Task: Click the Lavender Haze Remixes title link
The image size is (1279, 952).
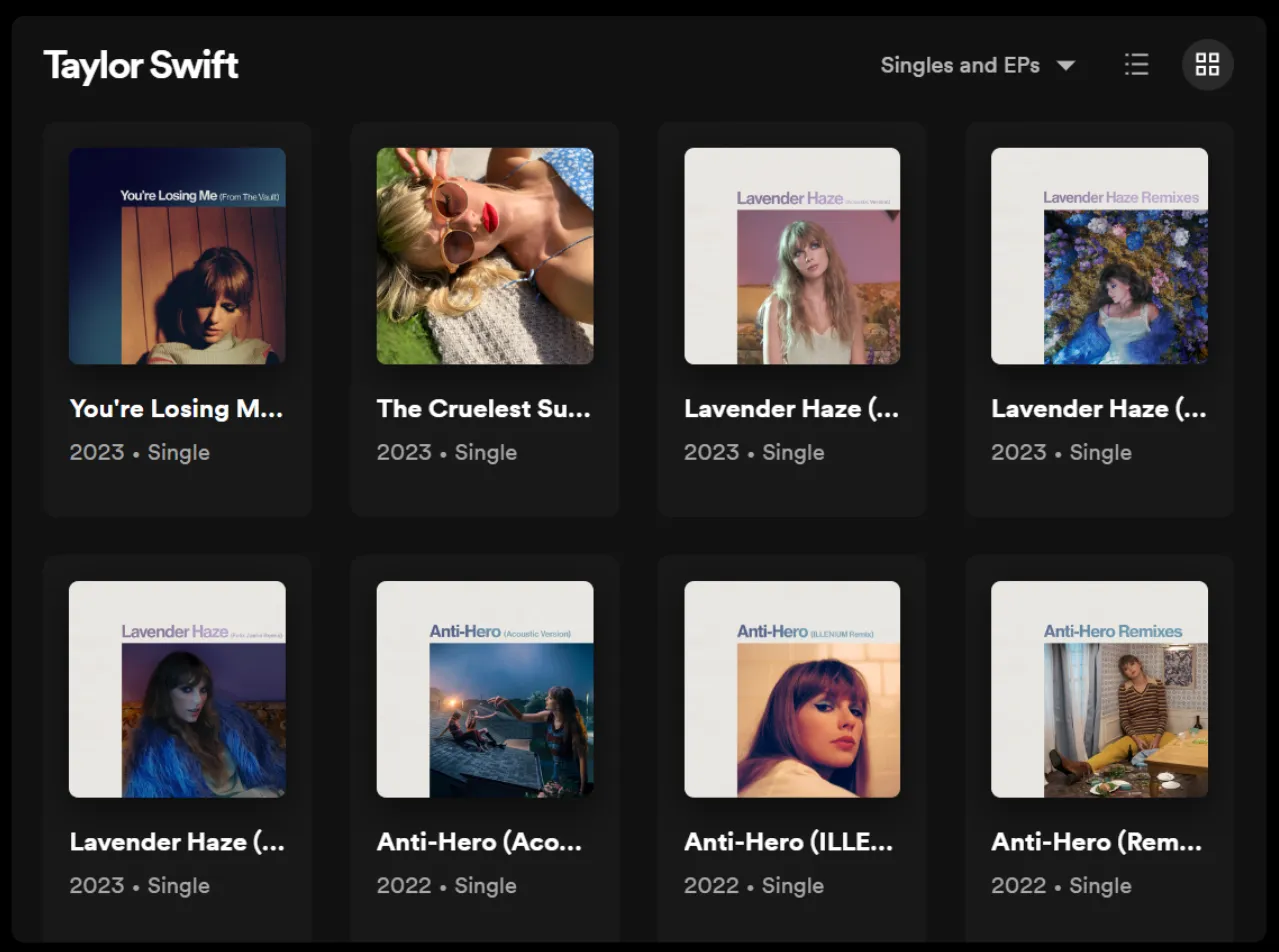Action: coord(1097,408)
